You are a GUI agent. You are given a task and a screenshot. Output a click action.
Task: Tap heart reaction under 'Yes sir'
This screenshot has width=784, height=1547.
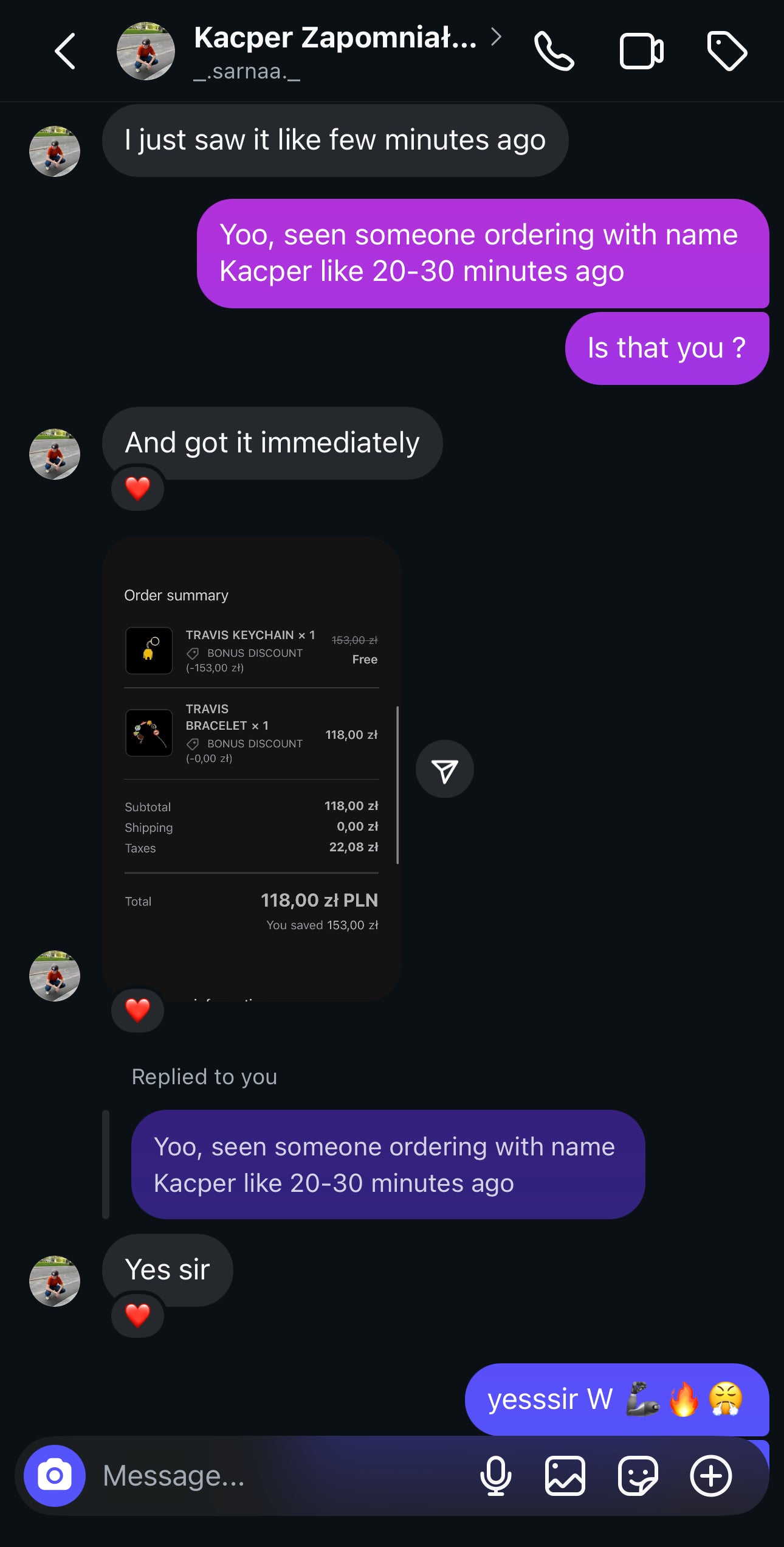137,1315
